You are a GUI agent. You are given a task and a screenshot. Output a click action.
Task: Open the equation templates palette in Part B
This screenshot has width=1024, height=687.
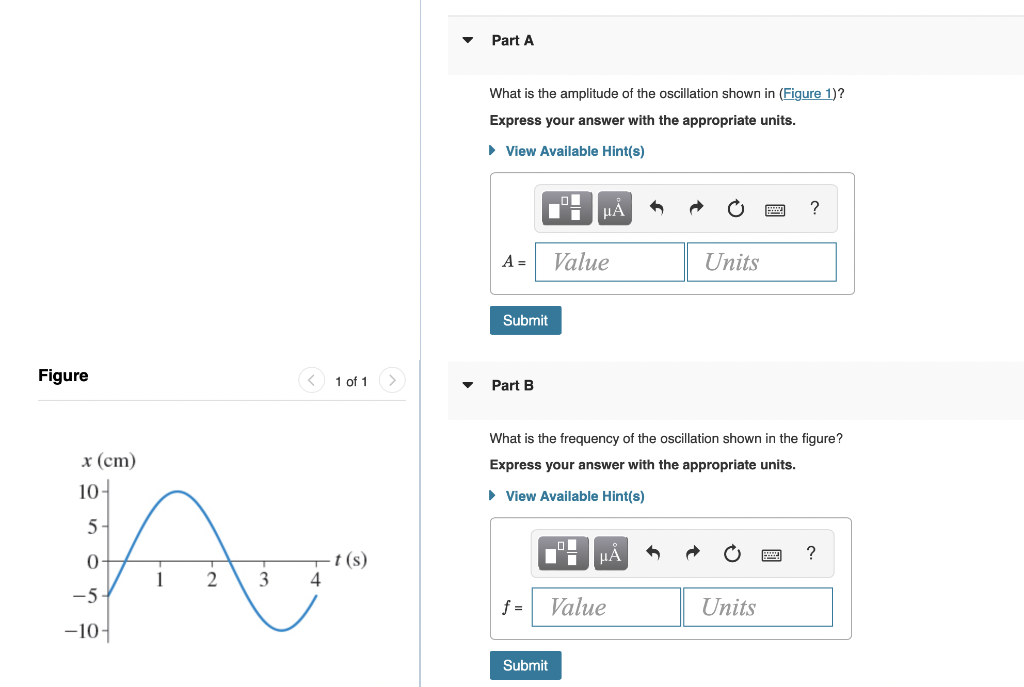click(x=562, y=553)
